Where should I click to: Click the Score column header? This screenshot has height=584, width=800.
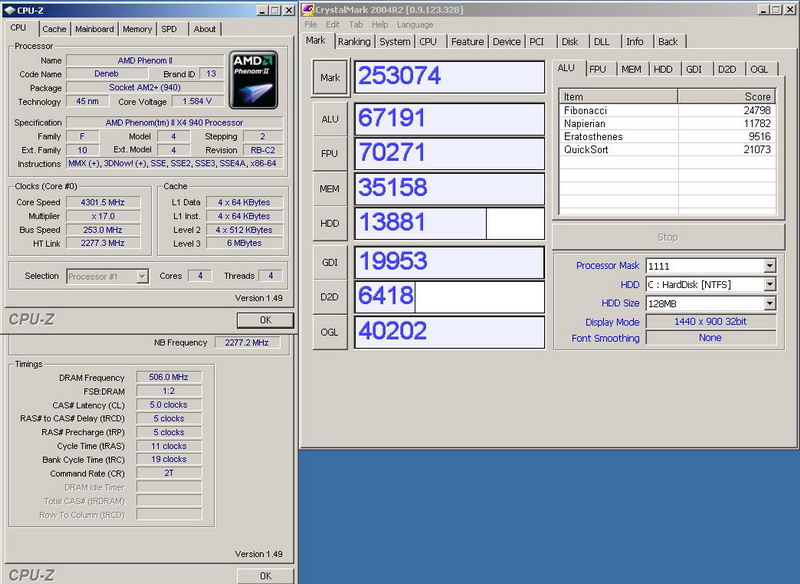[x=727, y=96]
